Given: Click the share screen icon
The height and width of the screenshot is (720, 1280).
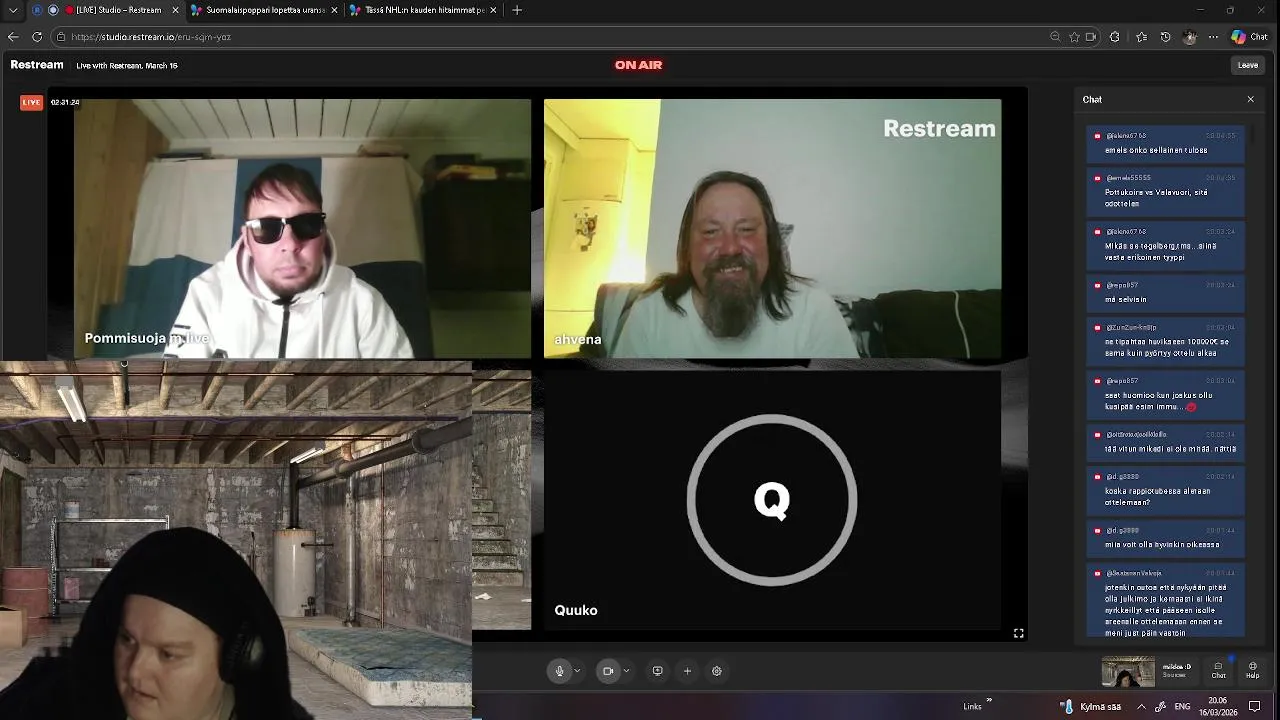Looking at the screenshot, I should [x=657, y=671].
